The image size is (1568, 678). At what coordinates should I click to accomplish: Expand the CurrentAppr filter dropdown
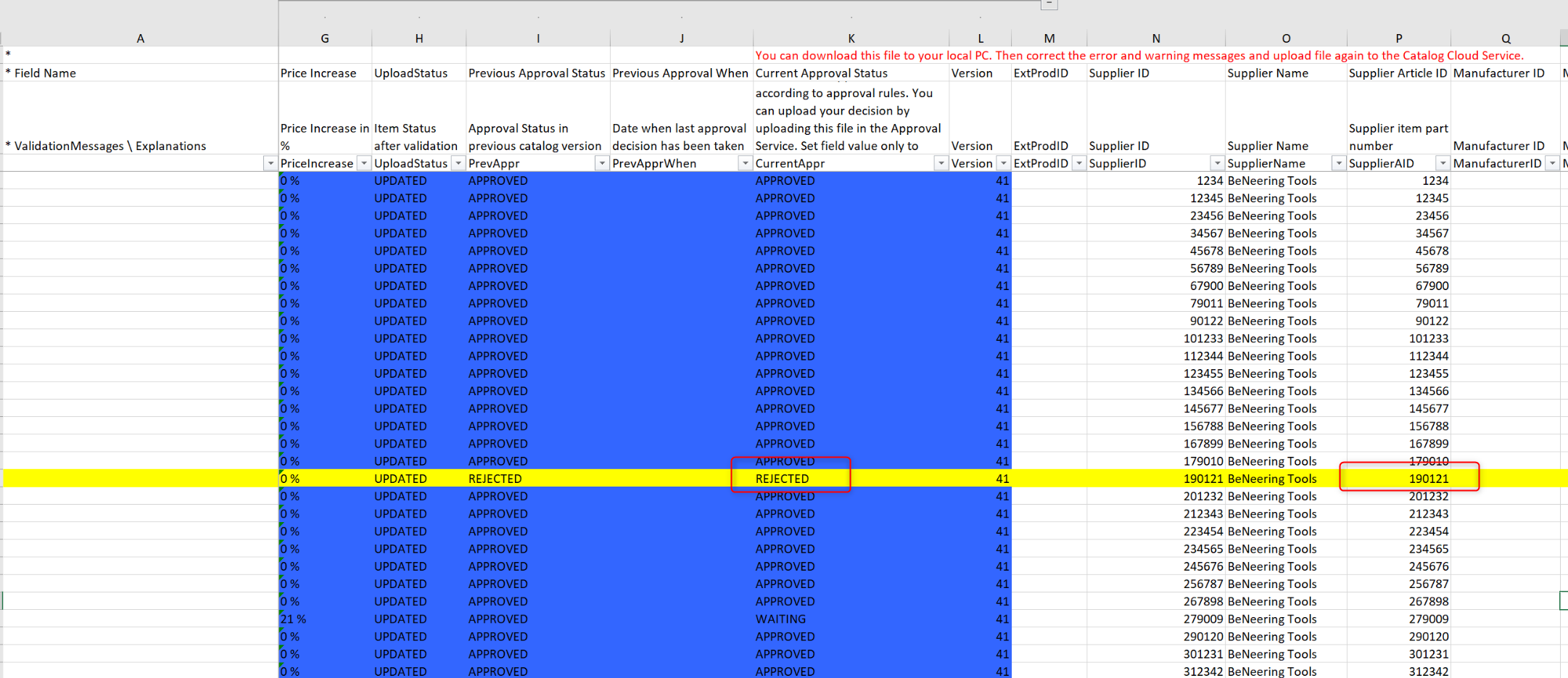click(x=941, y=164)
